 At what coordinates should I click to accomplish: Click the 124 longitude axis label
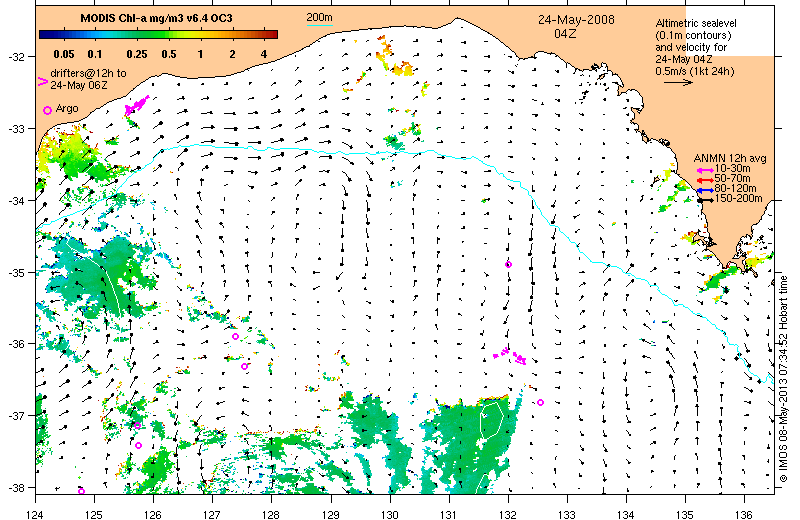(x=35, y=514)
